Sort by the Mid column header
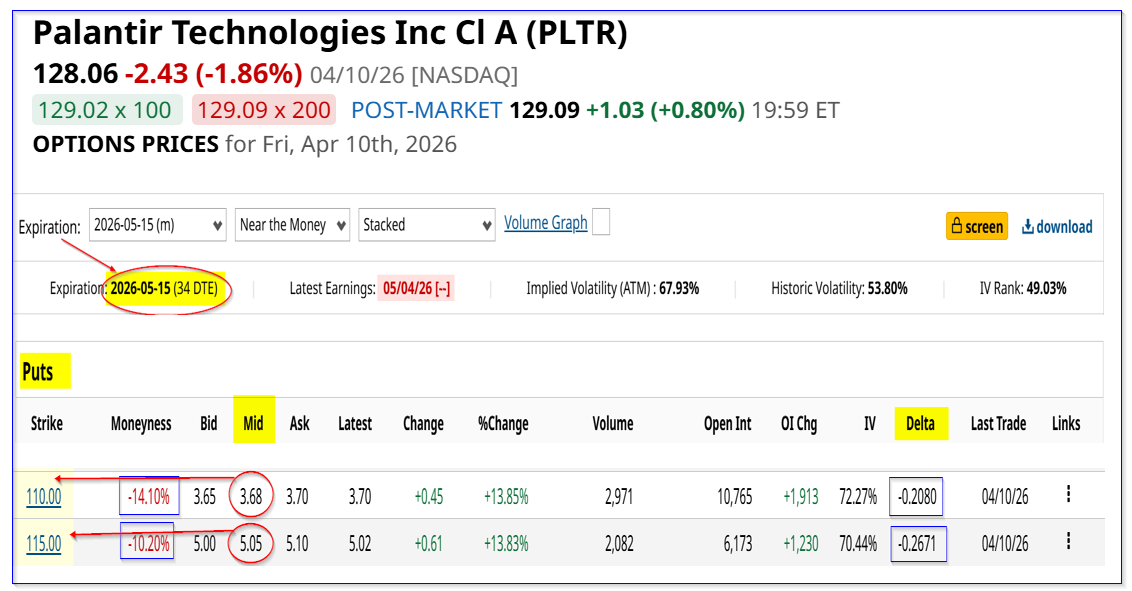Image resolution: width=1132 pixels, height=591 pixels. (x=253, y=423)
